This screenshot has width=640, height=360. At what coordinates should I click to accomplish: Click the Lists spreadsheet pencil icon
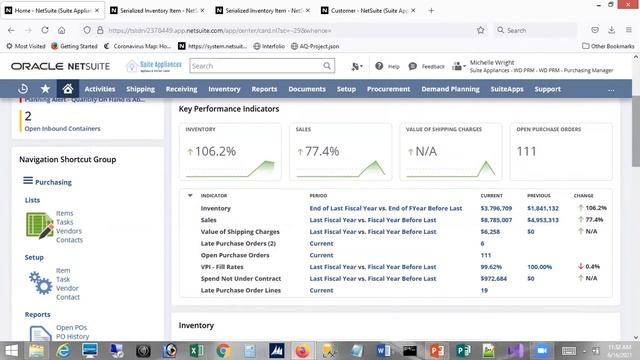[40, 225]
